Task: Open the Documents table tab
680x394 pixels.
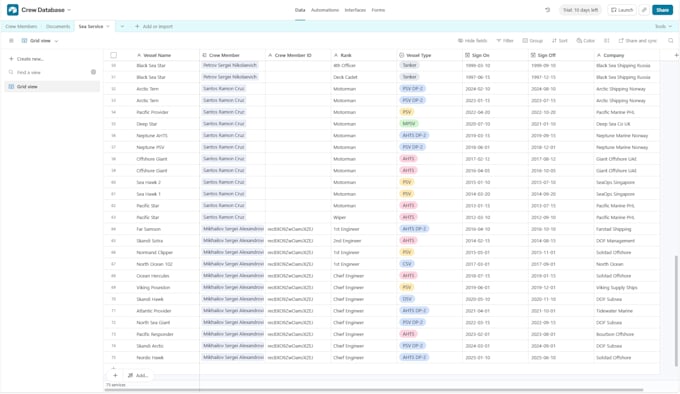Action: coord(58,26)
